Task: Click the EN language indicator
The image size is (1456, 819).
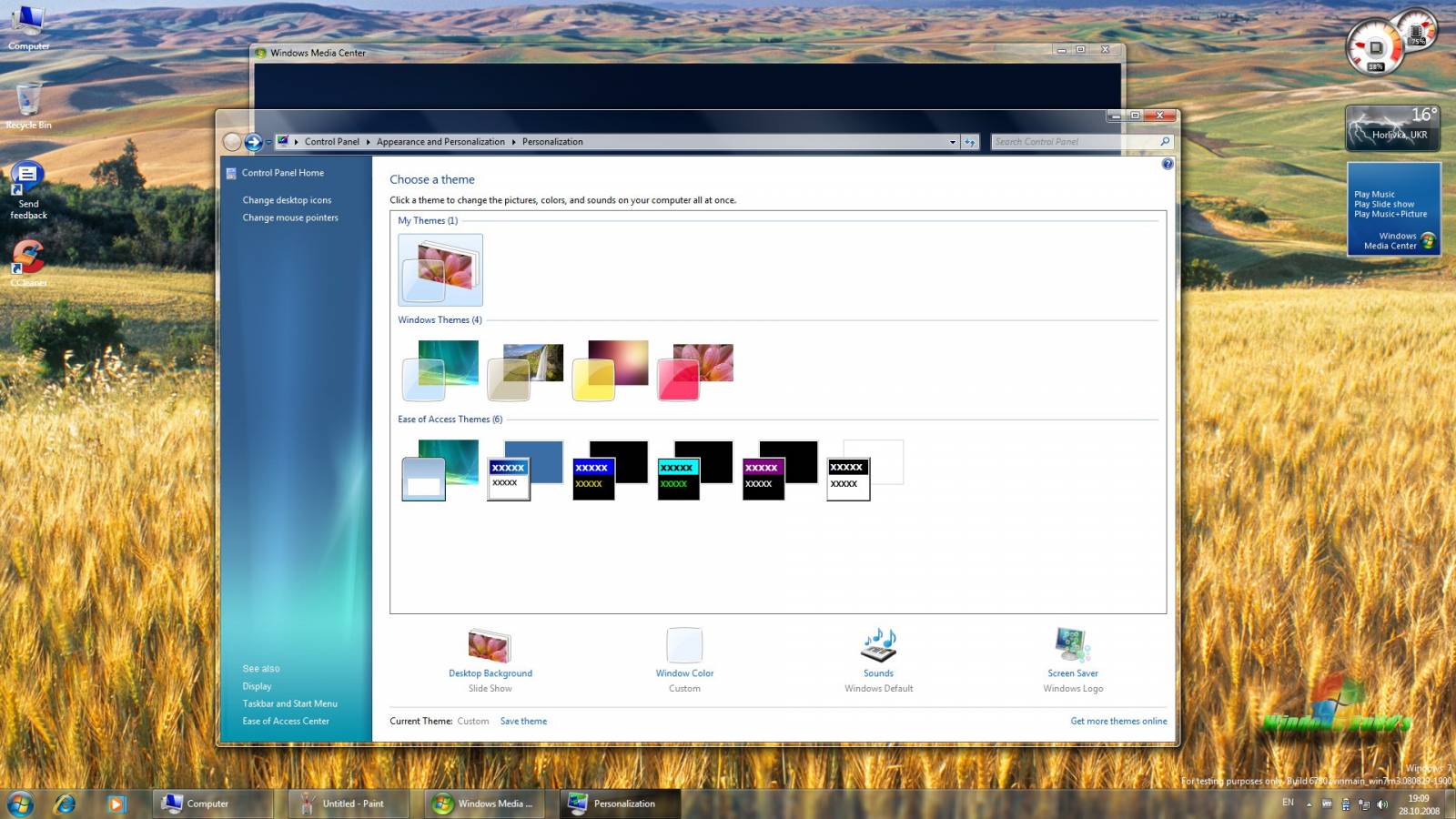Action: click(1288, 803)
